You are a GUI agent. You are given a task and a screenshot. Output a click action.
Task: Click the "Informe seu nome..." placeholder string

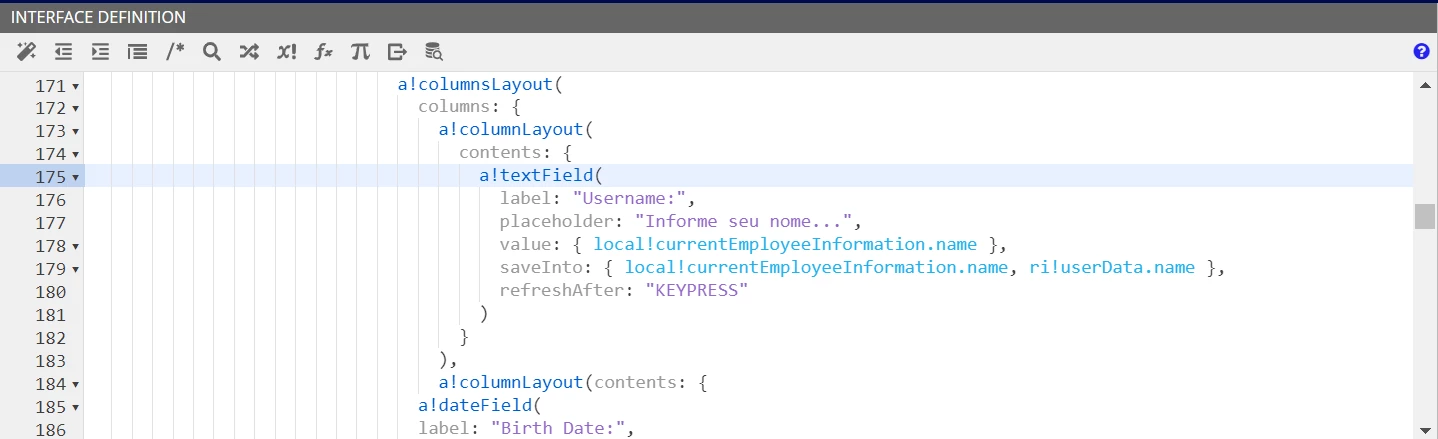[743, 221]
